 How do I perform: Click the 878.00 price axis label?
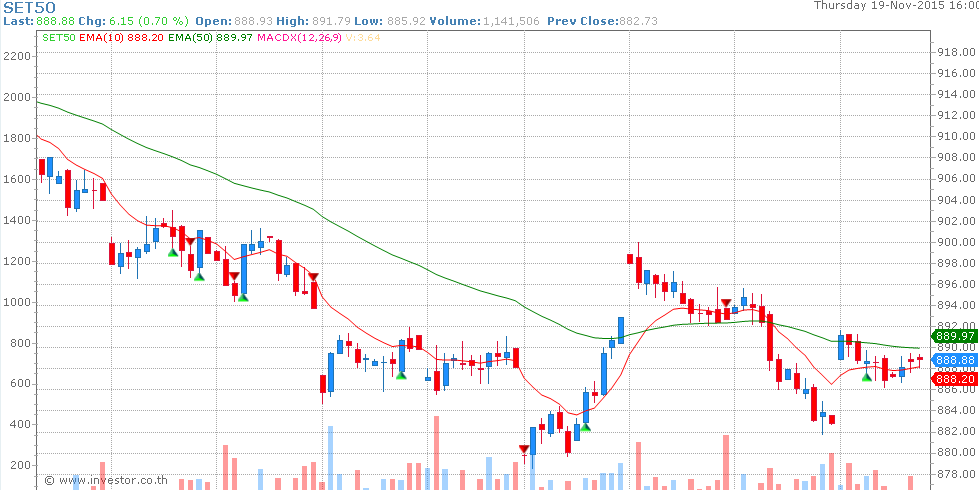pyautogui.click(x=957, y=474)
